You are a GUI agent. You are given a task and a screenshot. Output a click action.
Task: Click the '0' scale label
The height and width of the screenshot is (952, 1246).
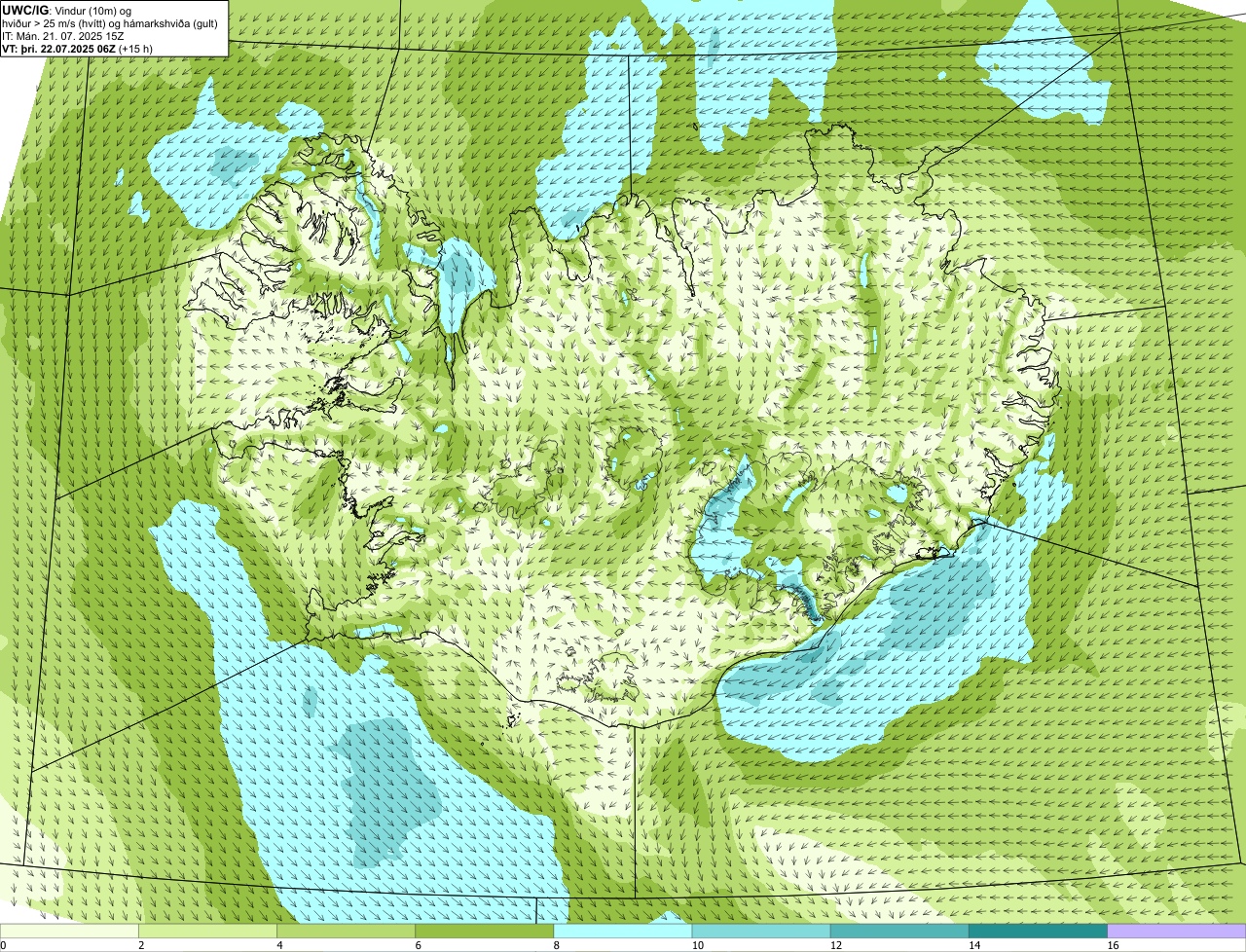pos(3,945)
